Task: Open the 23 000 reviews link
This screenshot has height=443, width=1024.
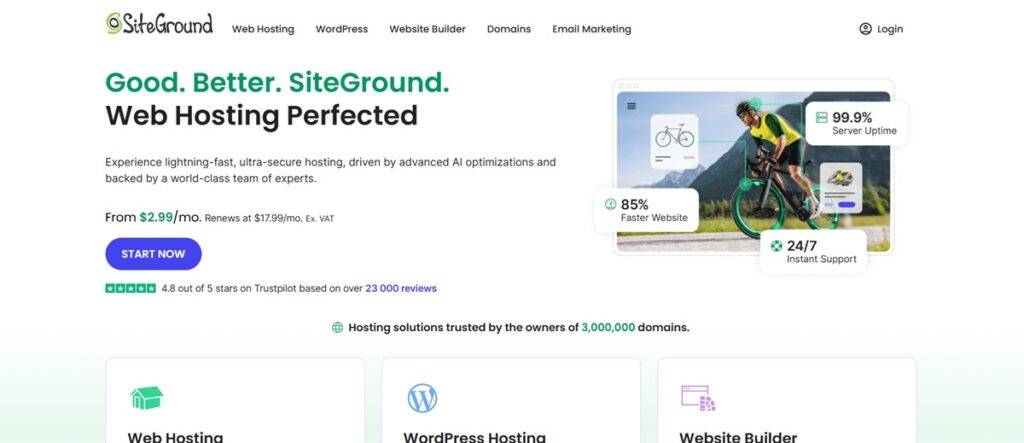Action: pyautogui.click(x=401, y=288)
